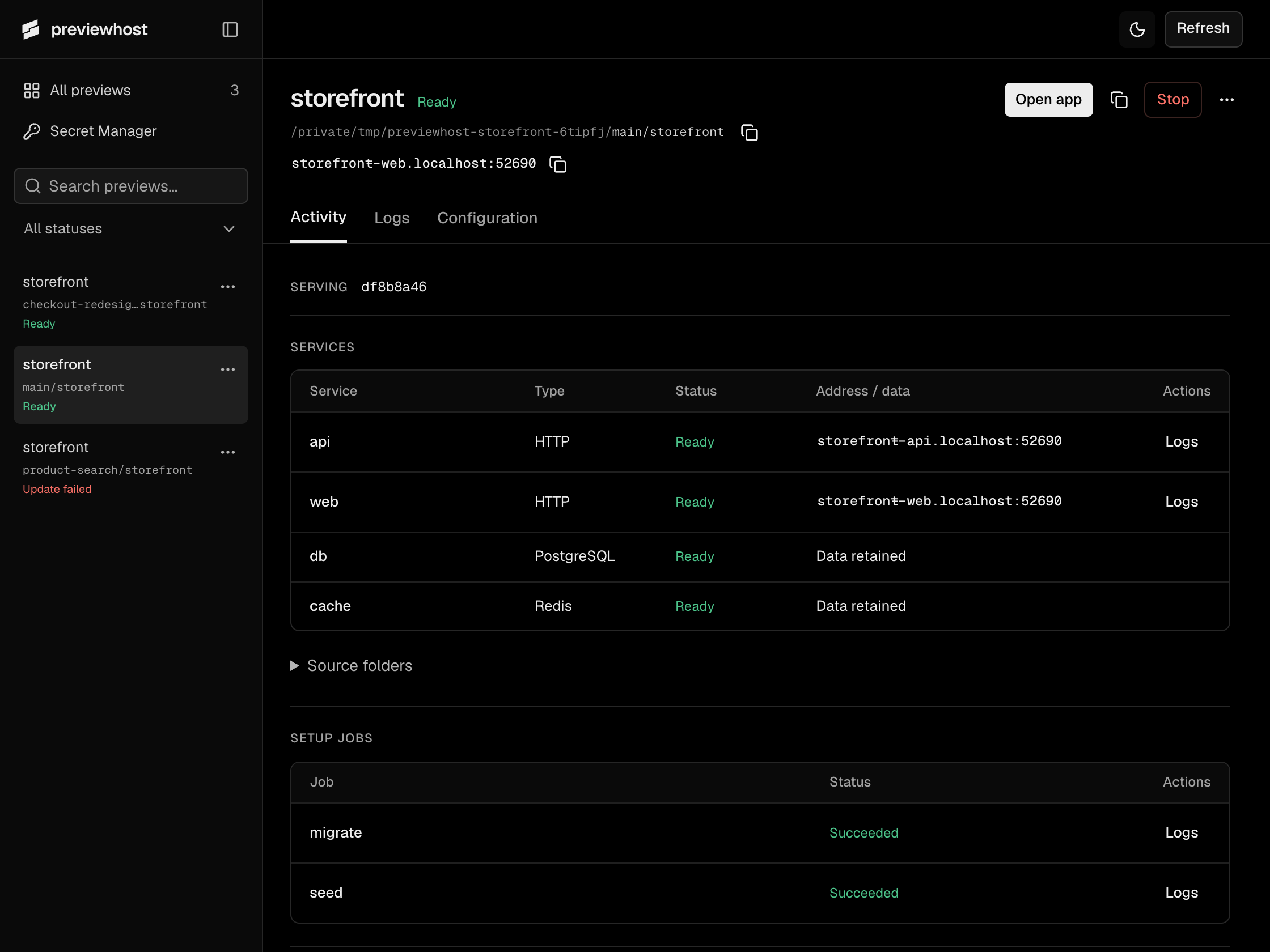Click previews count 3 in sidebar

tap(234, 90)
